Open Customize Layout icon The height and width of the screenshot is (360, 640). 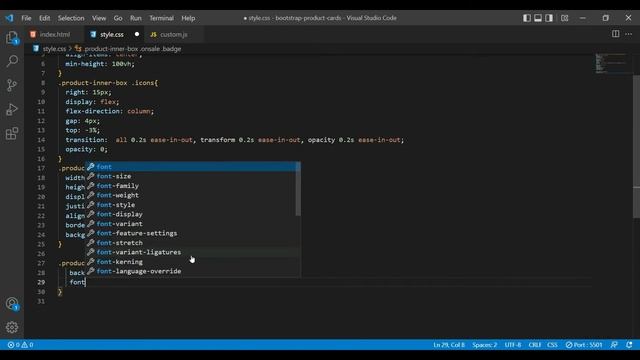coord(564,18)
